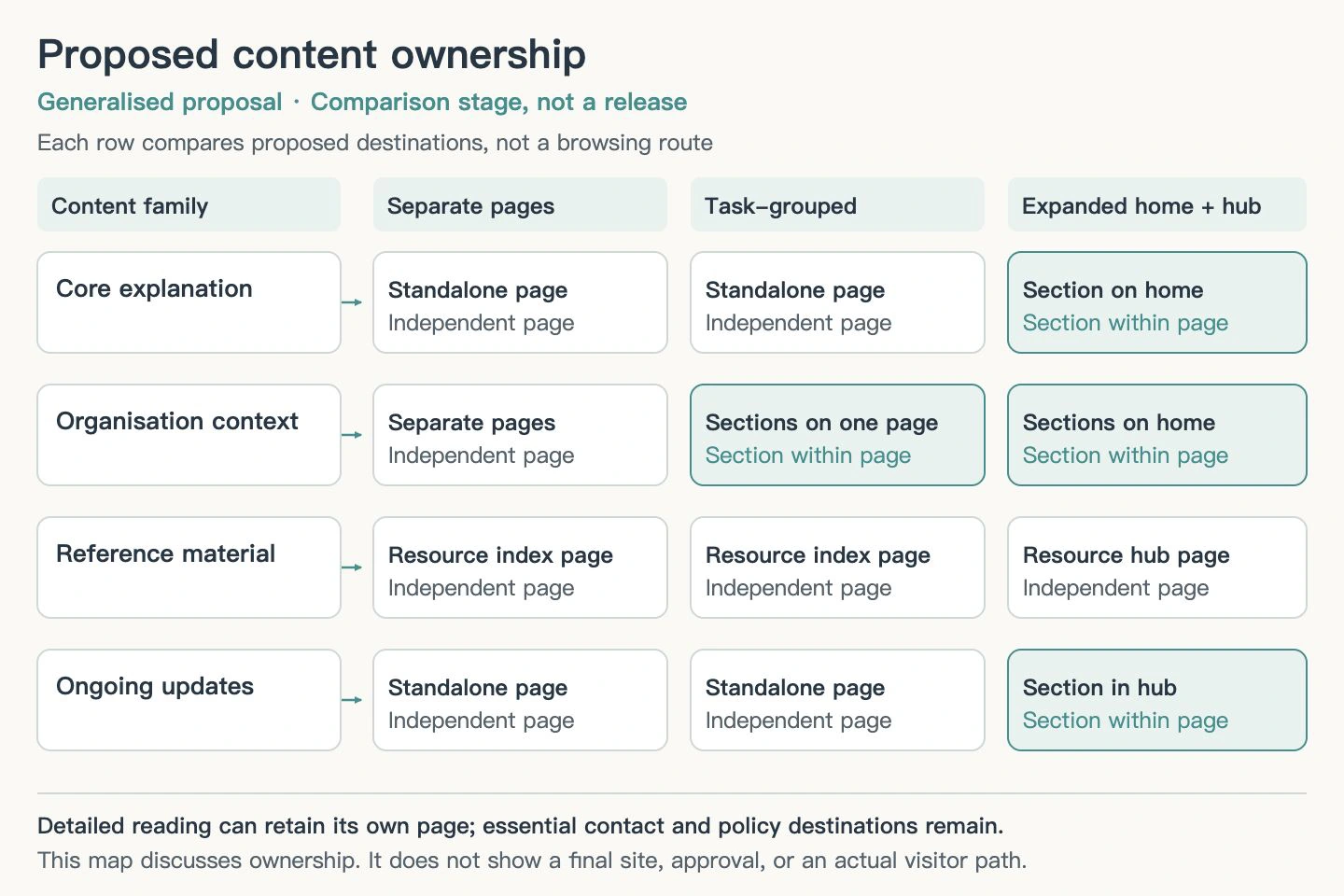
Task: Click the Expanded home + hub header
Action: click(x=1156, y=205)
